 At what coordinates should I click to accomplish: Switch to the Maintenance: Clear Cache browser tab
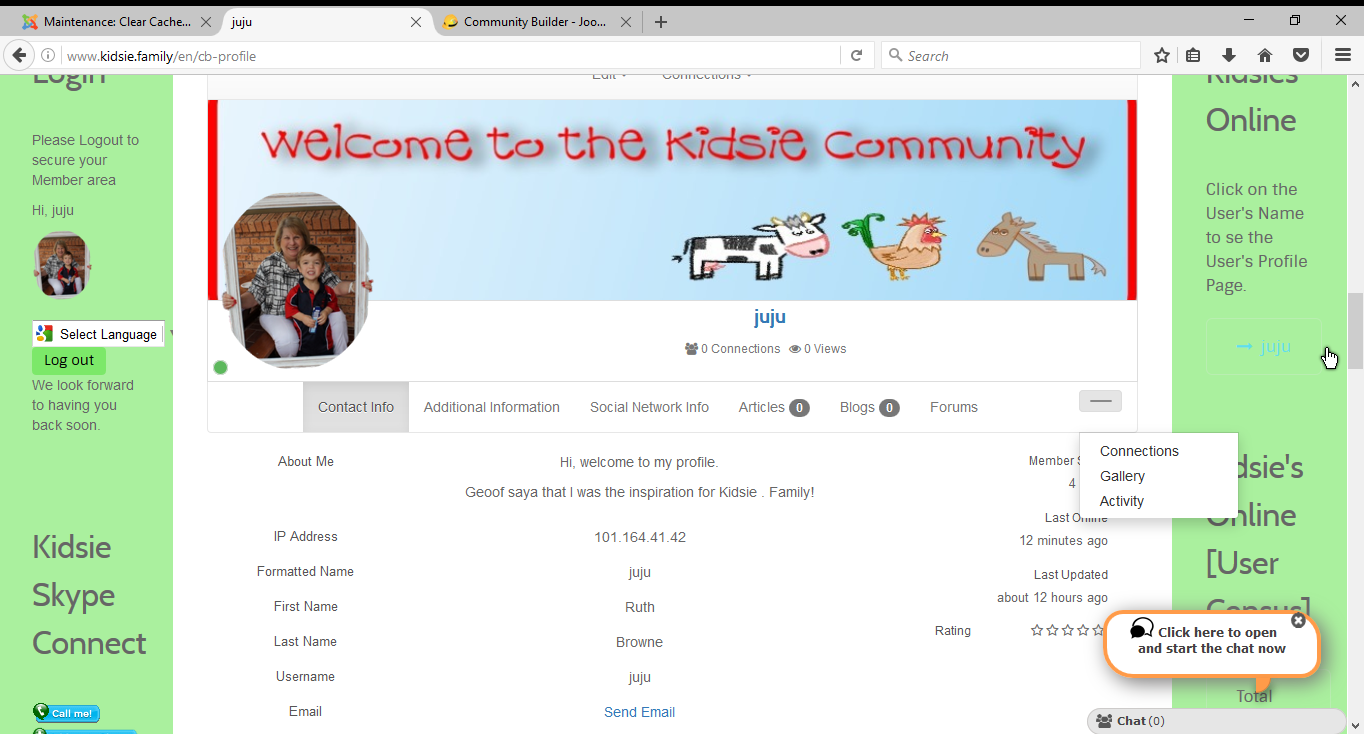(x=116, y=22)
